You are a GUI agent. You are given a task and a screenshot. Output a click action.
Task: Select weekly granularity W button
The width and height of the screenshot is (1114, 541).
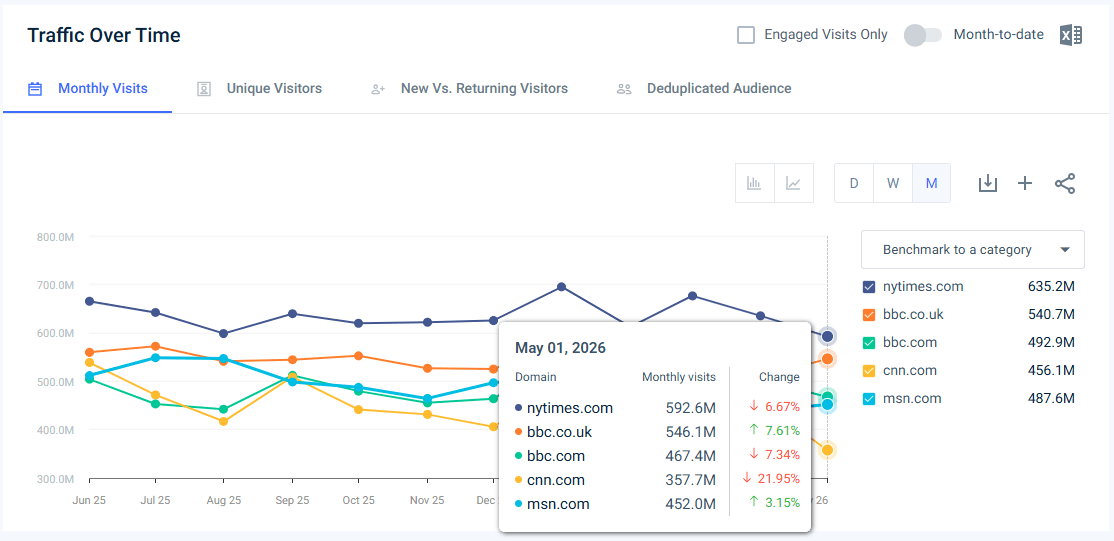pos(893,183)
